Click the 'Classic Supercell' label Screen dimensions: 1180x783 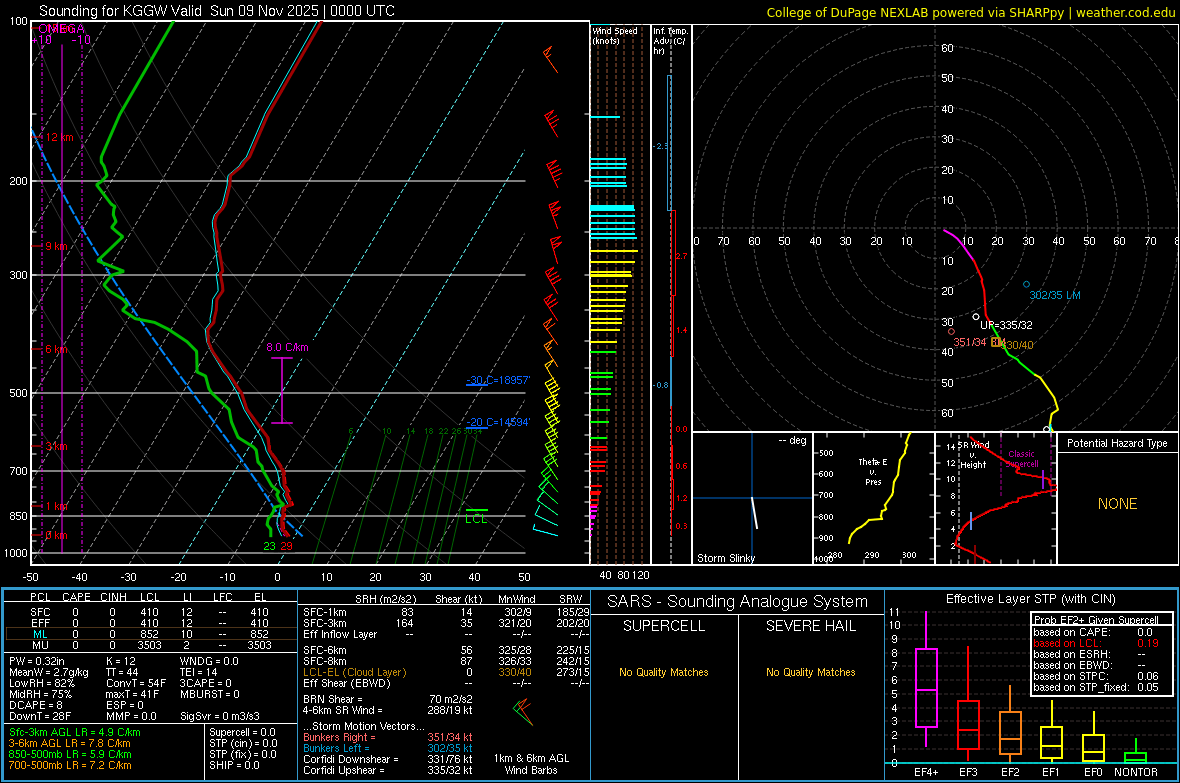click(x=1021, y=459)
